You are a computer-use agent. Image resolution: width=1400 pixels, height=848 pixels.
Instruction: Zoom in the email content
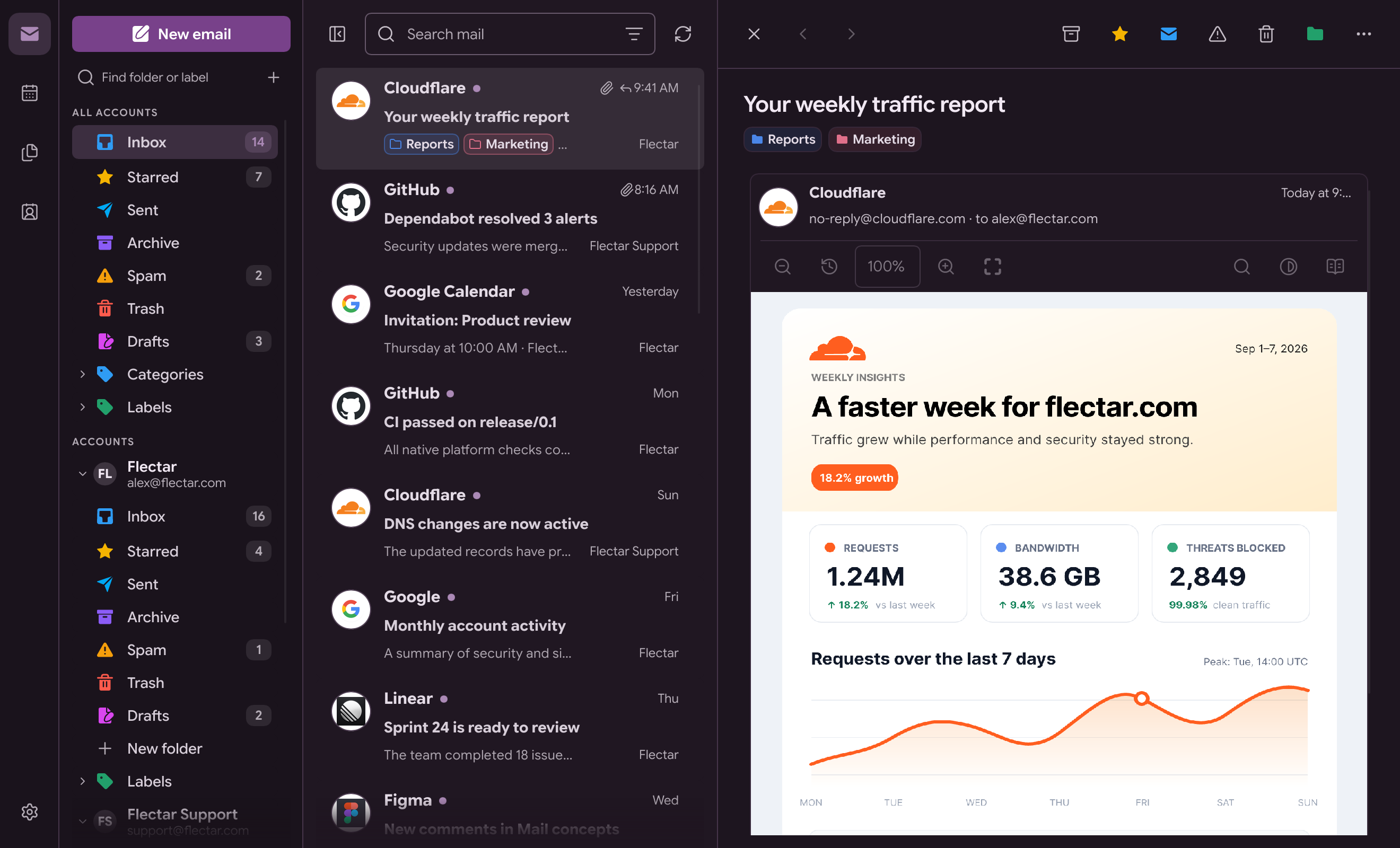(946, 267)
